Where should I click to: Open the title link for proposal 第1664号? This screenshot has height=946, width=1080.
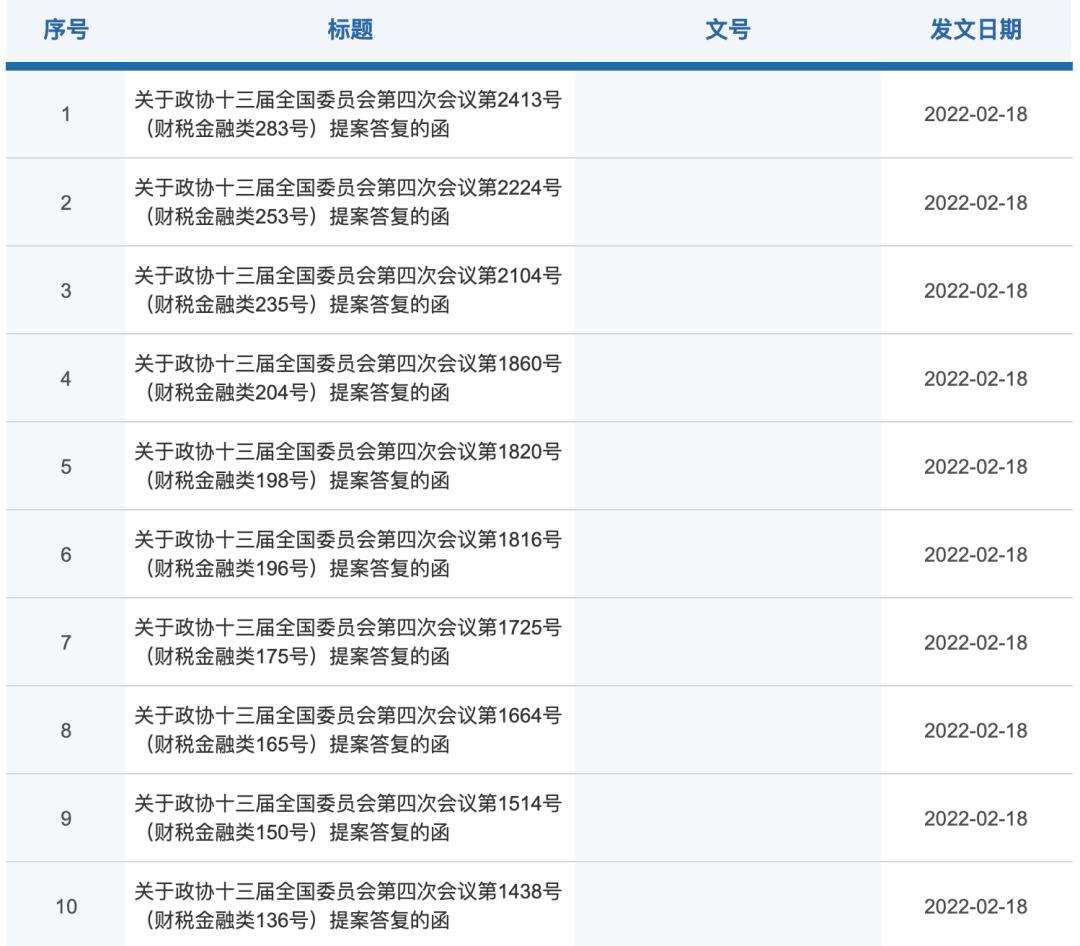coord(348,730)
